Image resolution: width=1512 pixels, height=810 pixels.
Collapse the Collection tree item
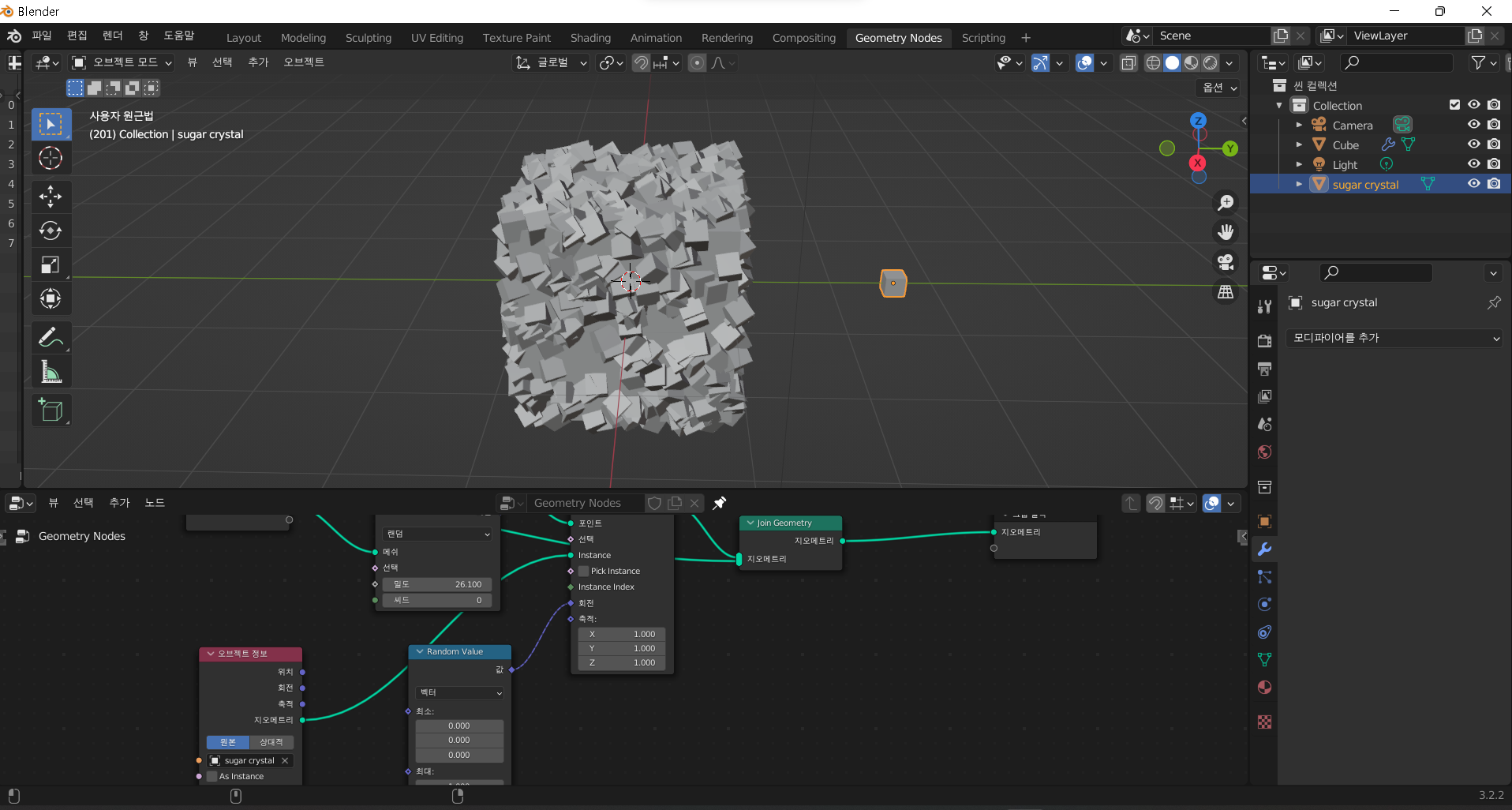[1279, 105]
